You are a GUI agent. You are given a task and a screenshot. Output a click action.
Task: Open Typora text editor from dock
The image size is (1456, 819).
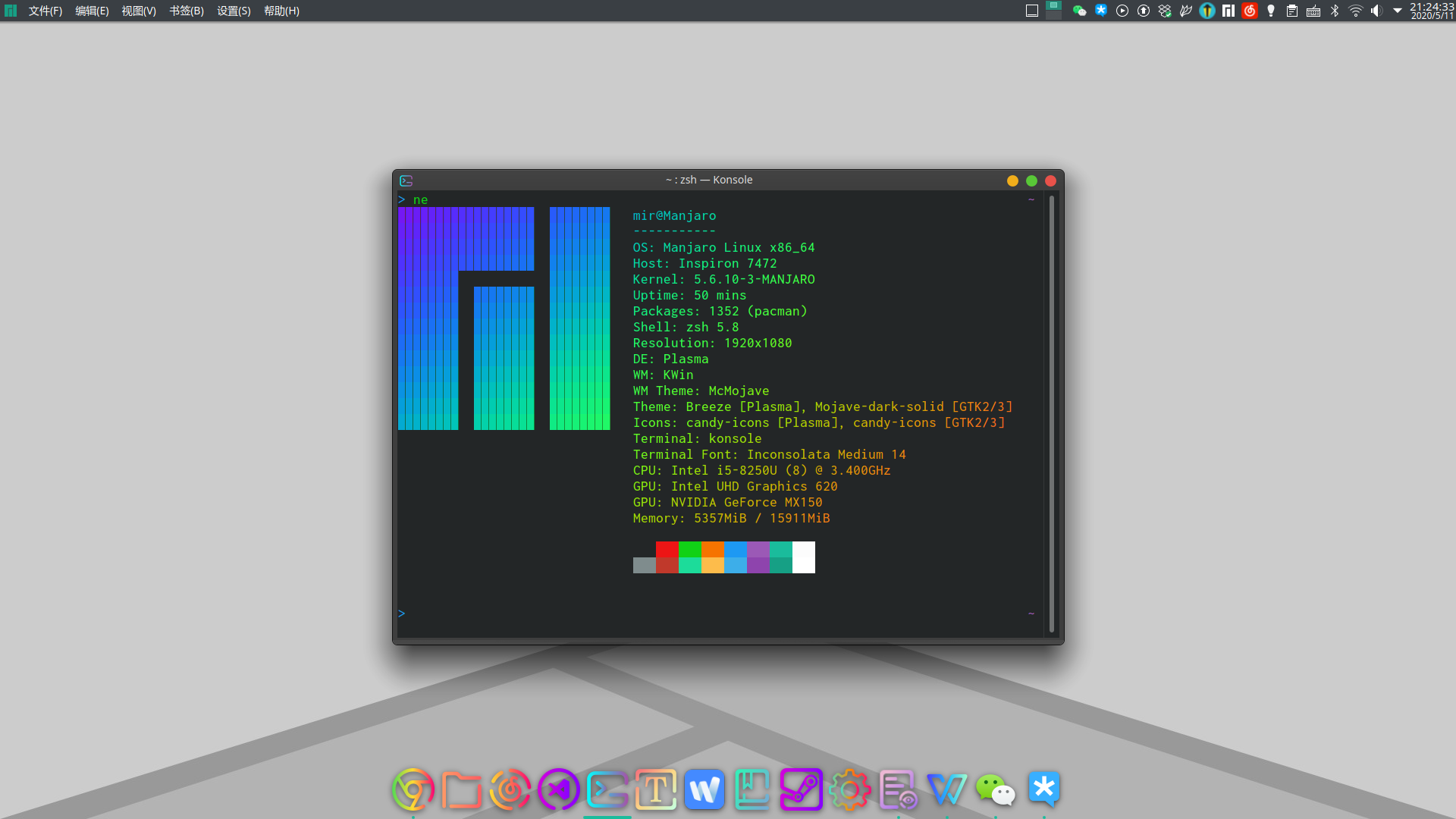point(656,789)
